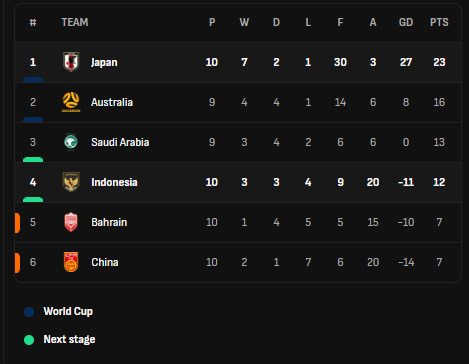Open the China team name link
Screen dimensions: 469x364
coord(105,262)
